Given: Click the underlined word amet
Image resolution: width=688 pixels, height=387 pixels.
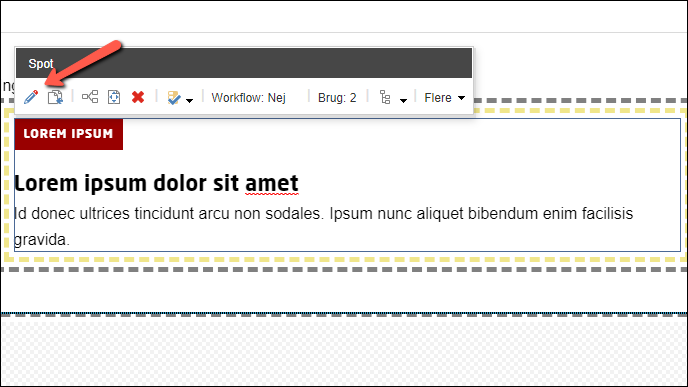Looking at the screenshot, I should point(272,183).
